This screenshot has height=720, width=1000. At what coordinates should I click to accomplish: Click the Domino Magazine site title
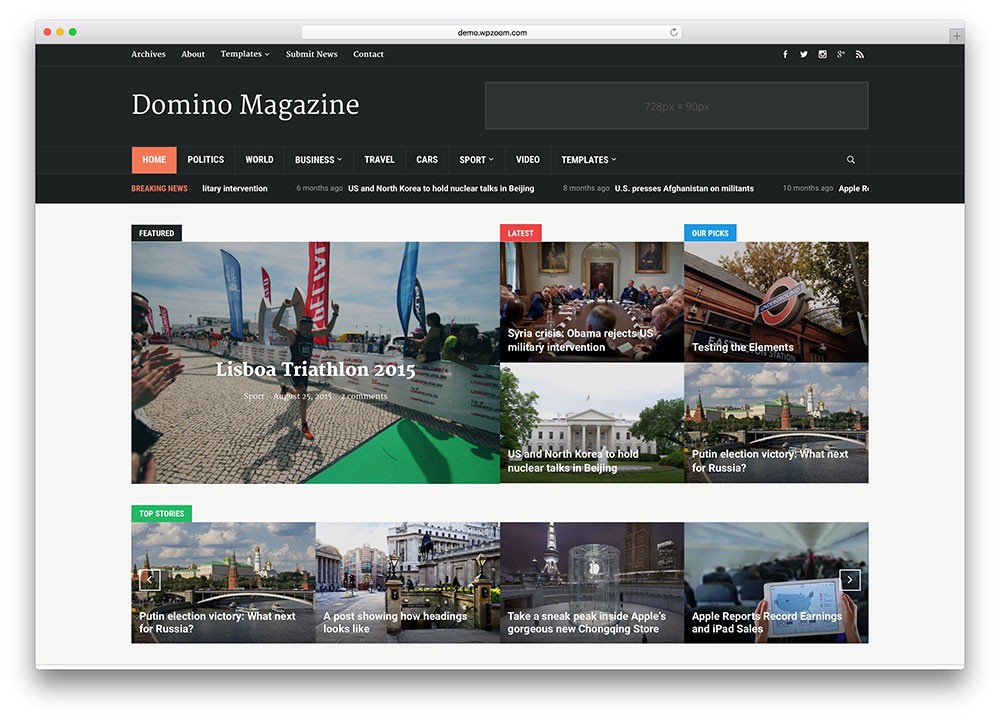point(245,105)
